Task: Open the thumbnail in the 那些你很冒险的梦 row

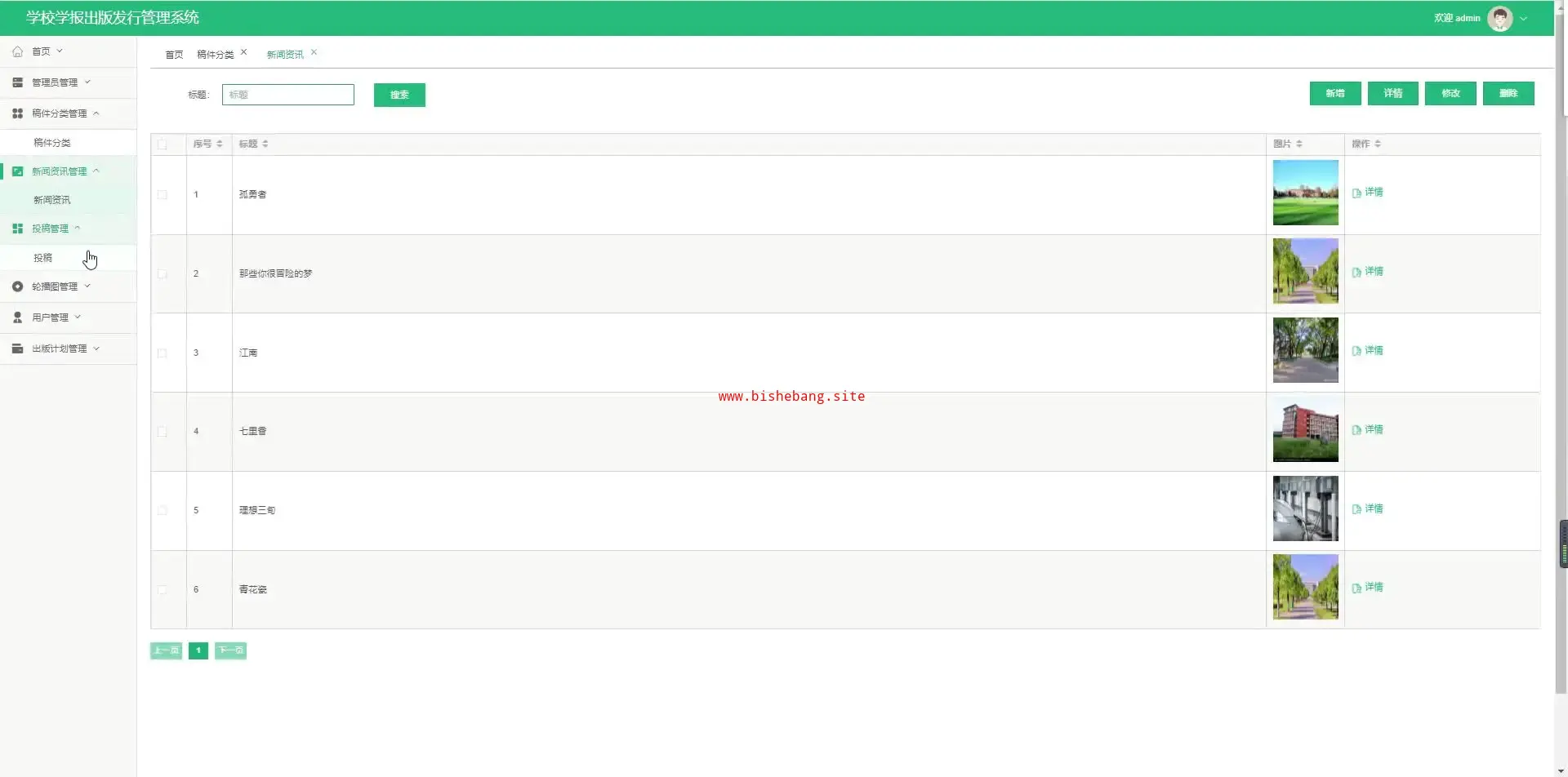Action: 1305,271
